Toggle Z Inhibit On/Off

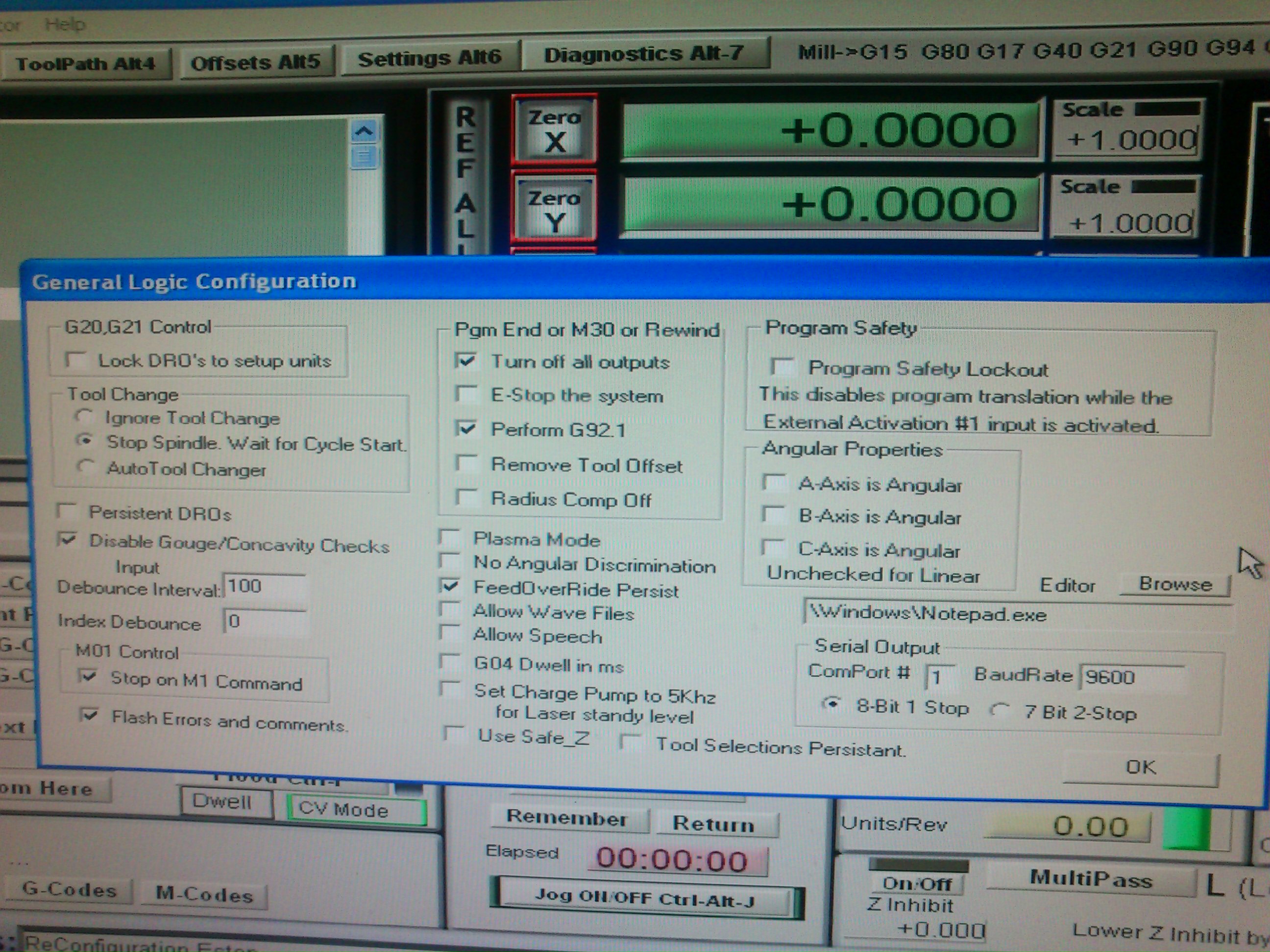pos(918,884)
